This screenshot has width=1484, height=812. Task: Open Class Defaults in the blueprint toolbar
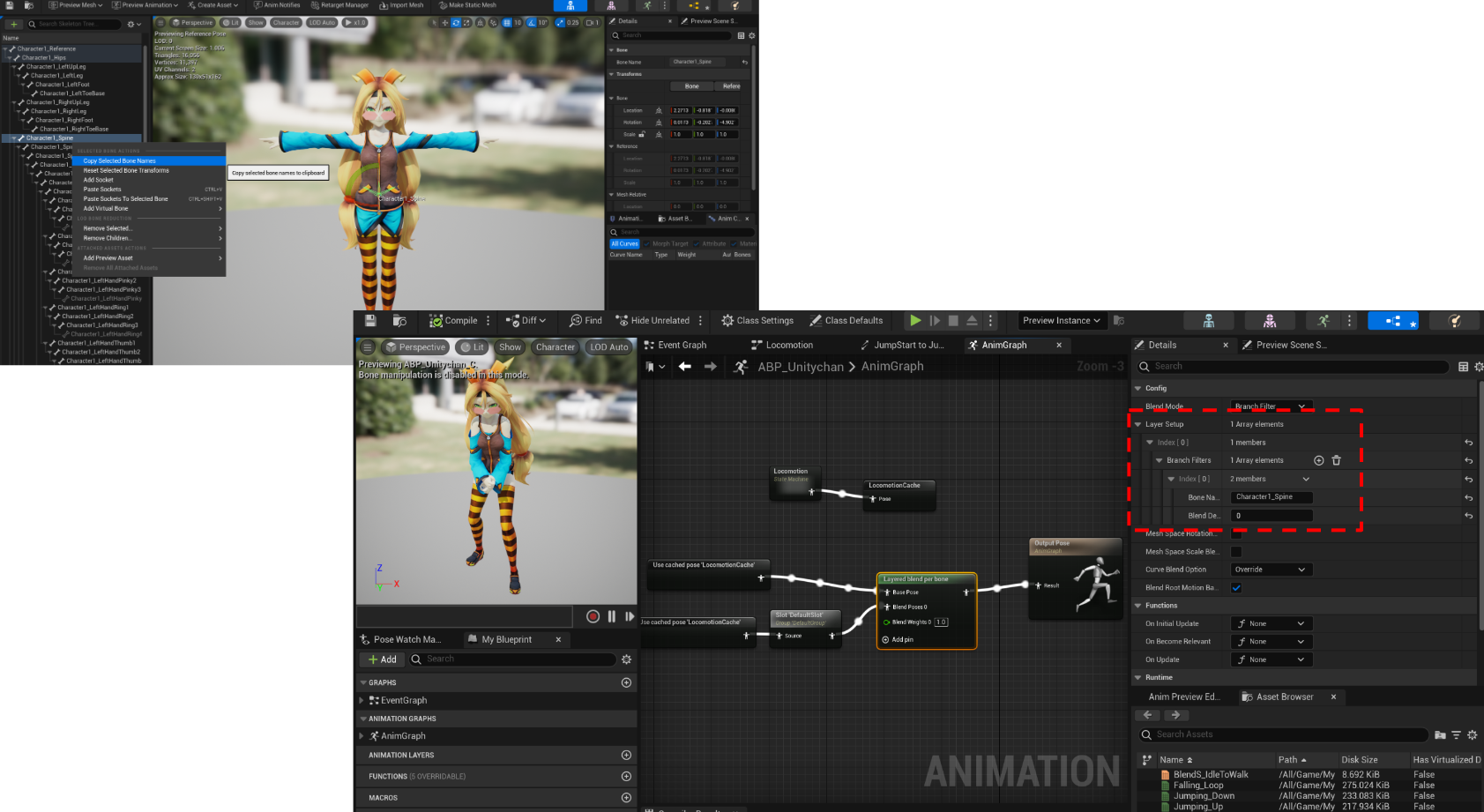pos(846,321)
